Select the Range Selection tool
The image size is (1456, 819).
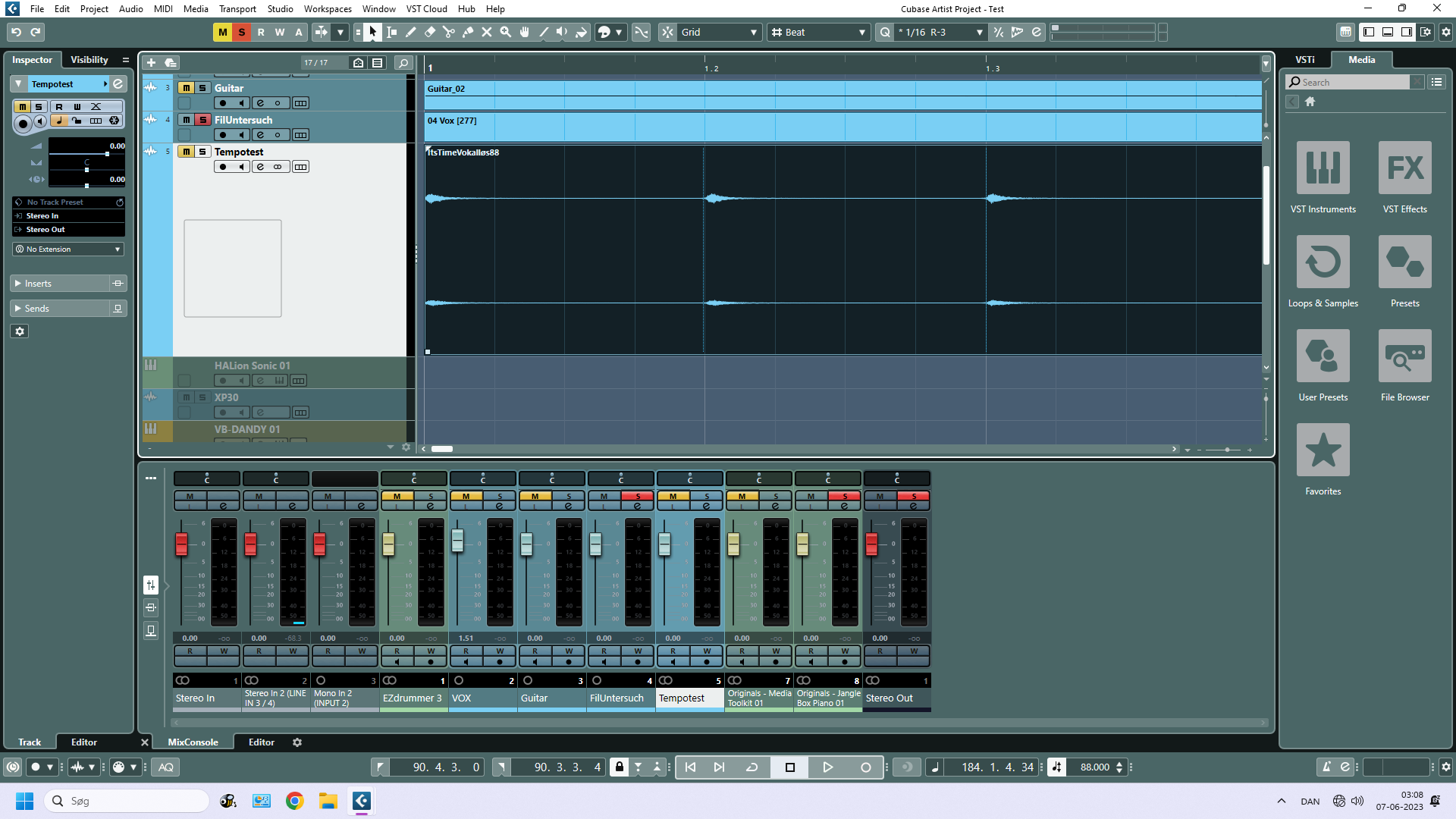click(x=391, y=32)
